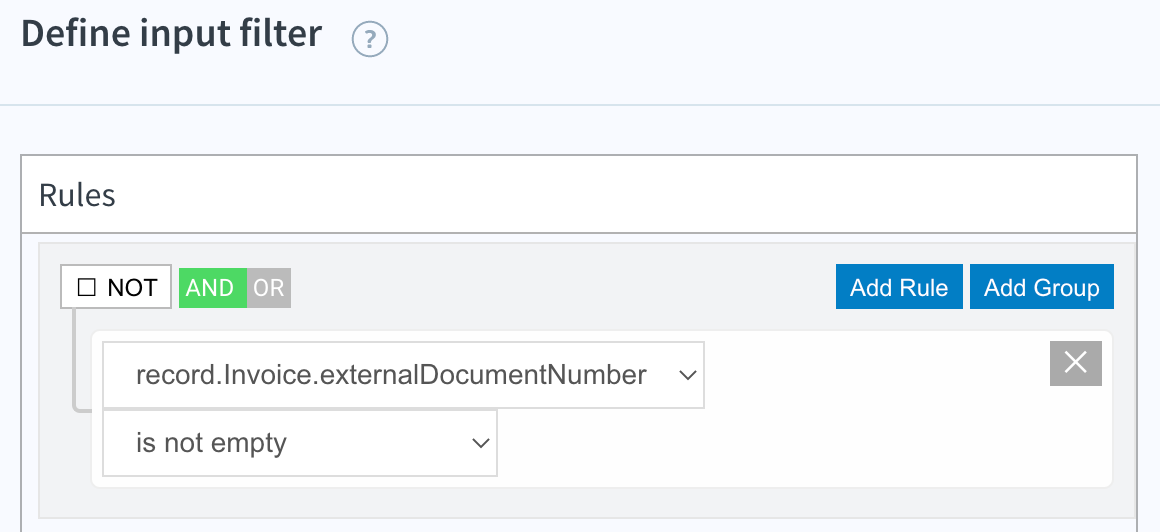Select the green AND condition toggle

212,288
